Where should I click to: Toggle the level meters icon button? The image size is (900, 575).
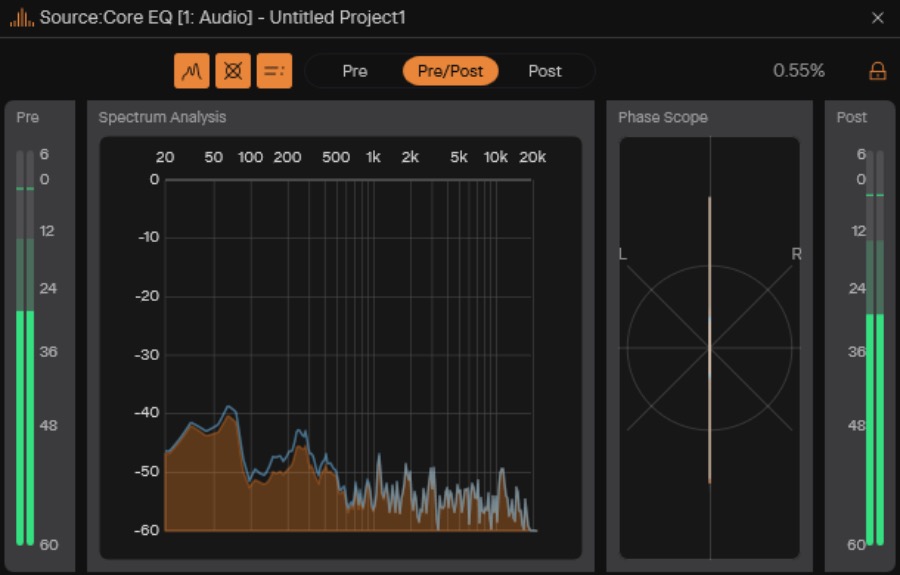coord(274,71)
